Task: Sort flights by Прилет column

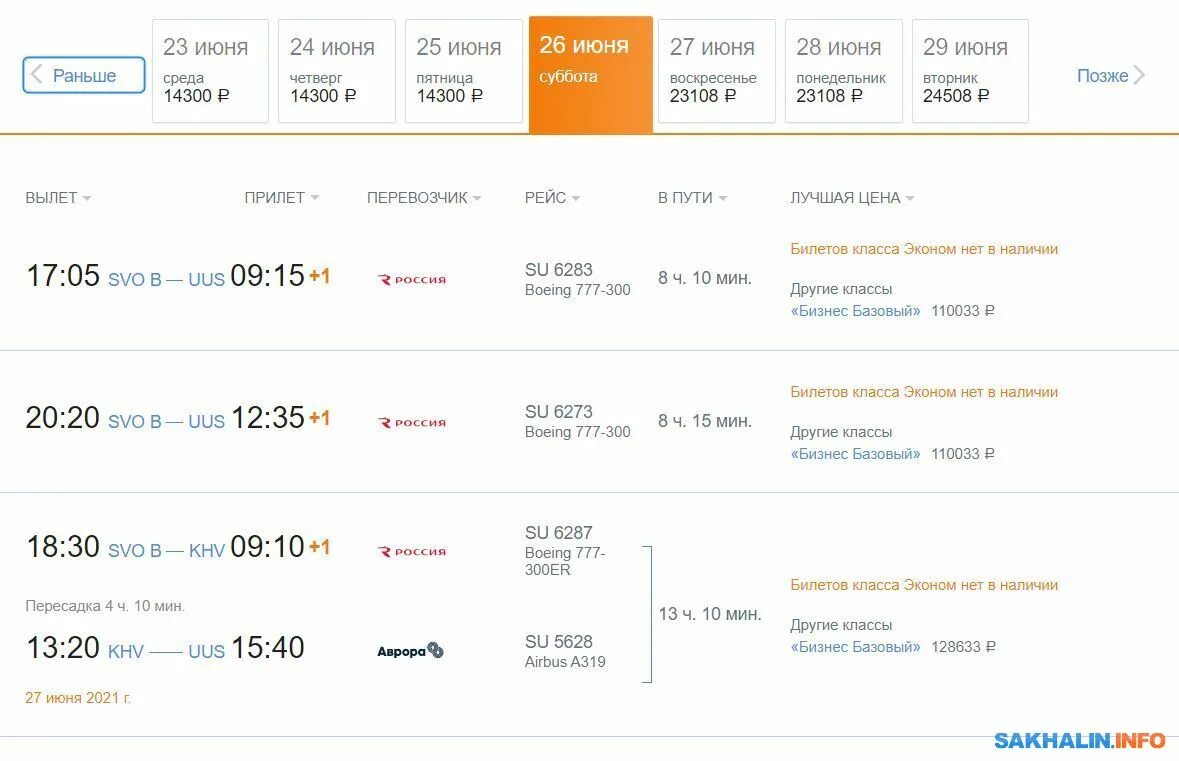Action: click(281, 198)
